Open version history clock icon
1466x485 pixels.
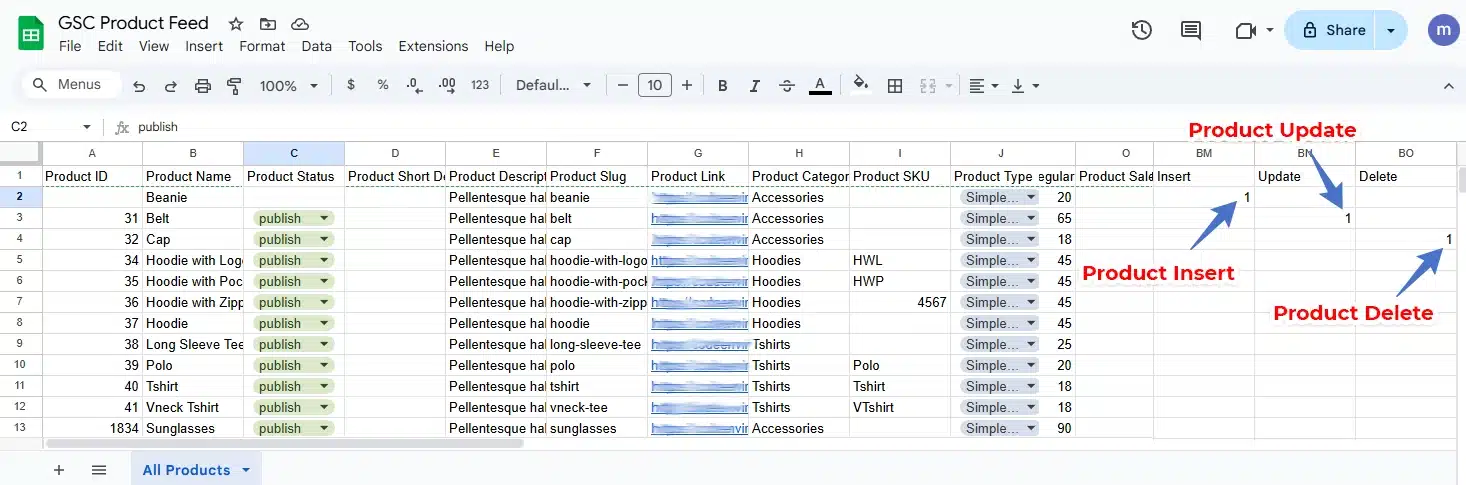point(1141,30)
